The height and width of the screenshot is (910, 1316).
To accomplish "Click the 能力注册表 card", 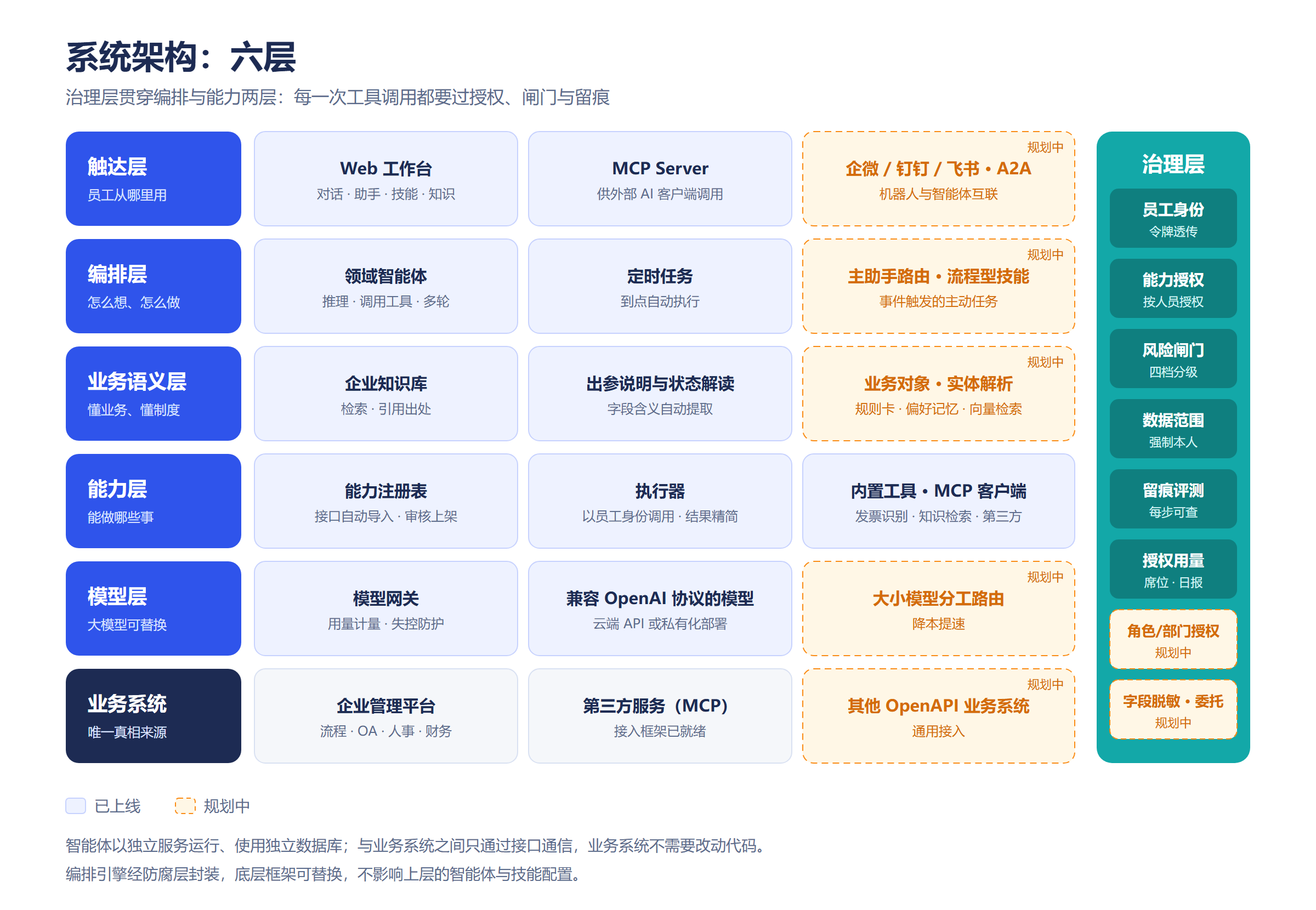I will [385, 501].
